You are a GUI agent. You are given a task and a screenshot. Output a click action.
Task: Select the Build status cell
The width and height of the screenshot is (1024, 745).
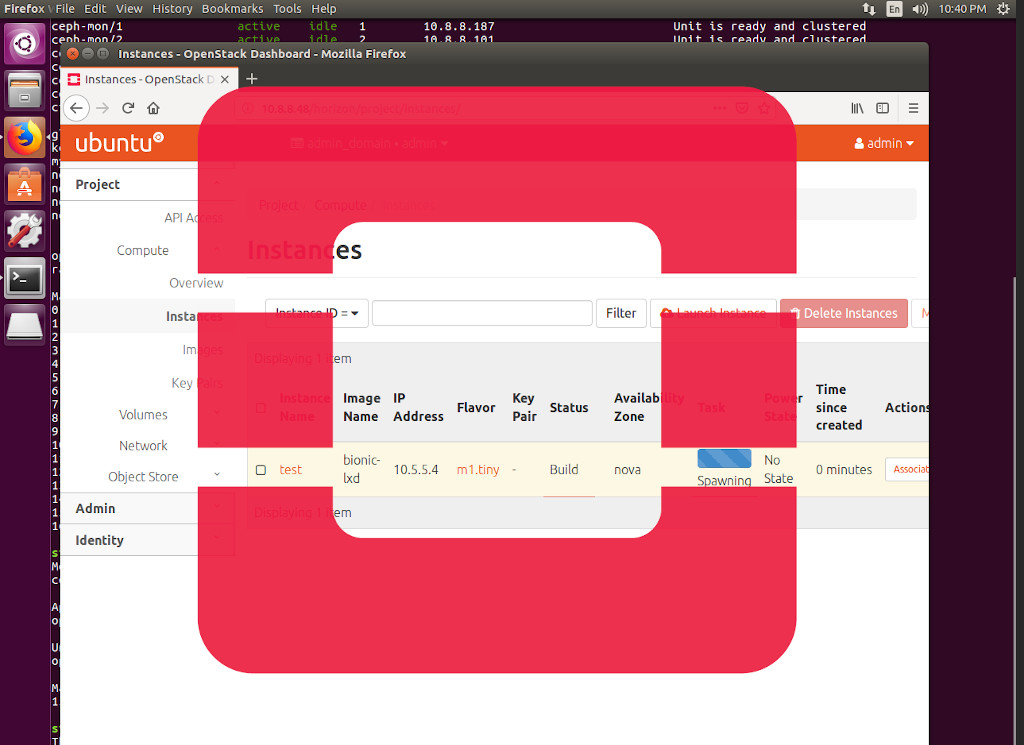564,469
